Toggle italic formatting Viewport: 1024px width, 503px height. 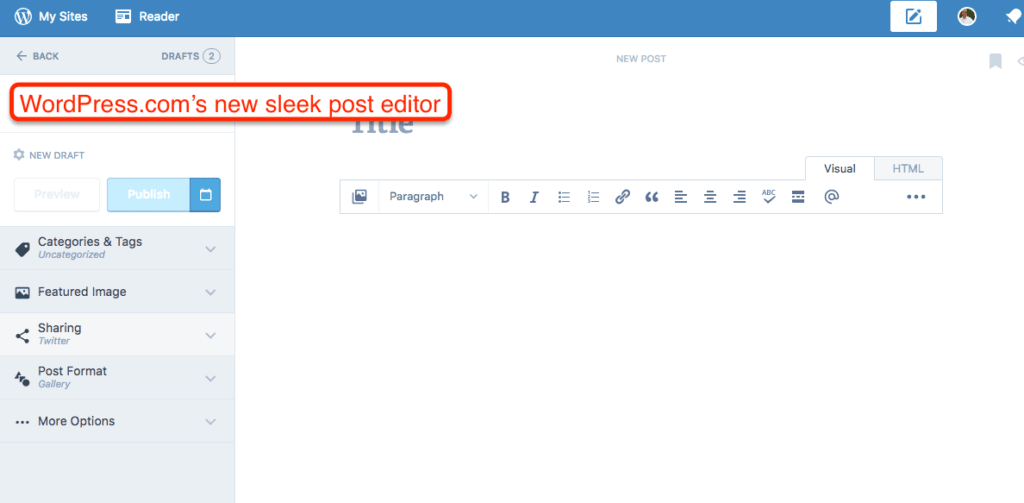[534, 197]
